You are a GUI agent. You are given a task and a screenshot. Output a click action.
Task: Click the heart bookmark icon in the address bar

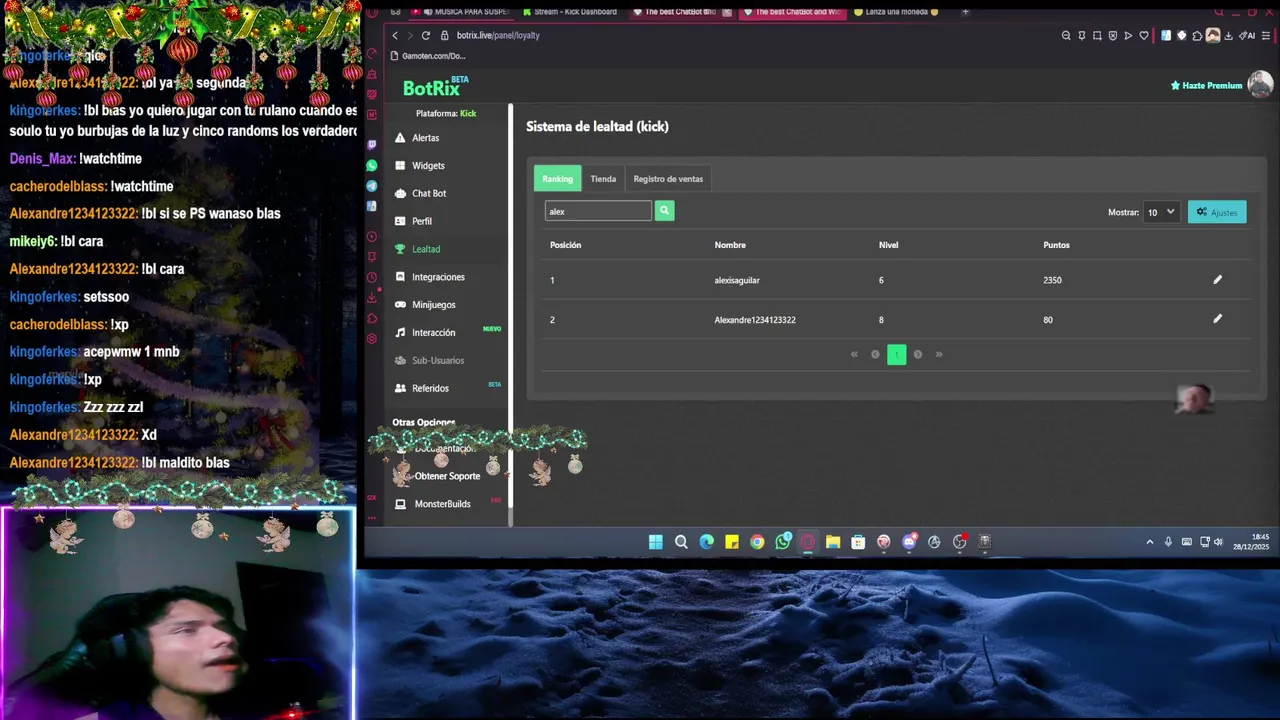tap(1144, 35)
